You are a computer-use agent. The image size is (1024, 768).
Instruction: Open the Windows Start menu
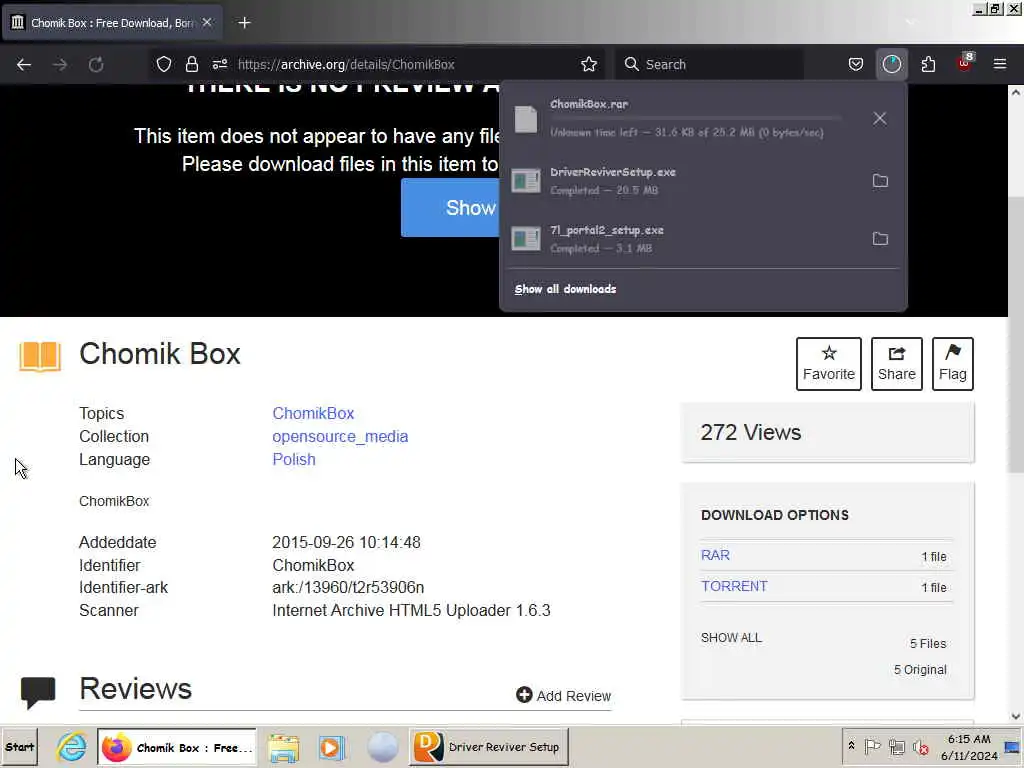[20, 746]
